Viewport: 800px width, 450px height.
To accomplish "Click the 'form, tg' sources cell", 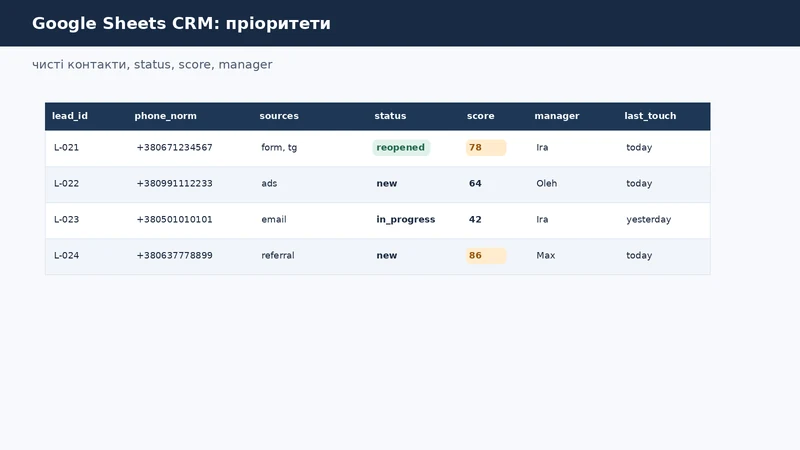I will [x=279, y=147].
